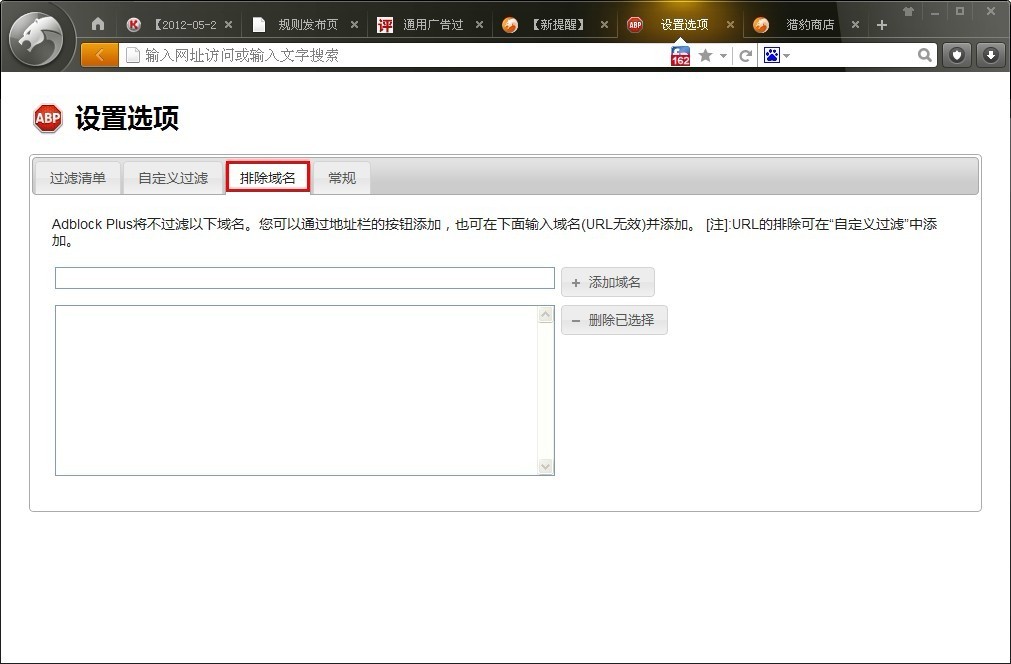Select the 常规 settings tab

342,178
